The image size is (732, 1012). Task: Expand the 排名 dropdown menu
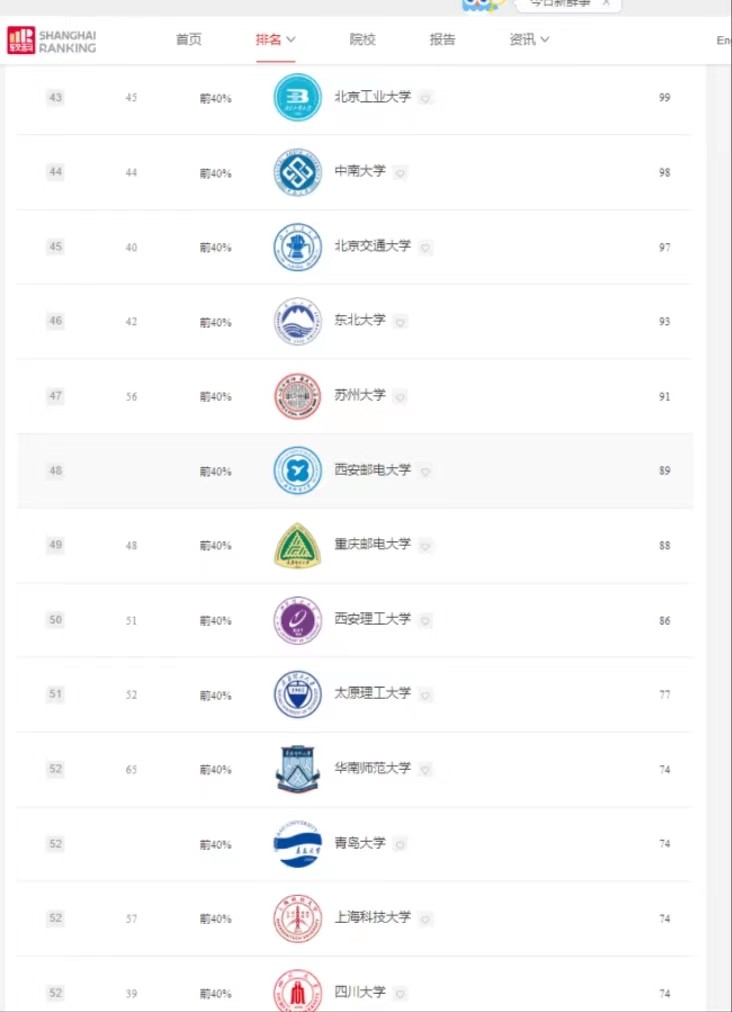click(275, 40)
